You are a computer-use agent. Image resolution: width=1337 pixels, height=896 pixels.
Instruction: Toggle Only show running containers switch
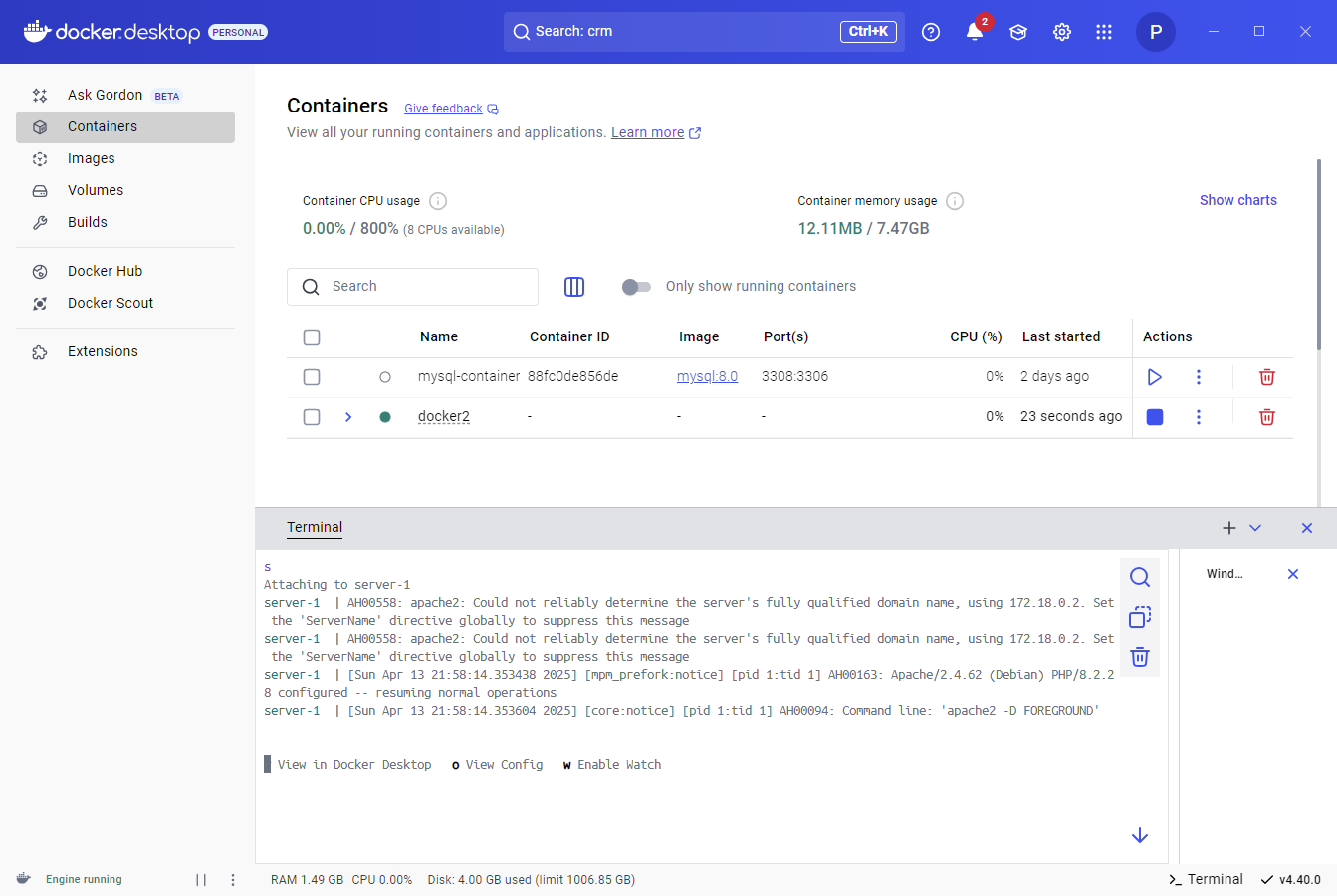[636, 287]
